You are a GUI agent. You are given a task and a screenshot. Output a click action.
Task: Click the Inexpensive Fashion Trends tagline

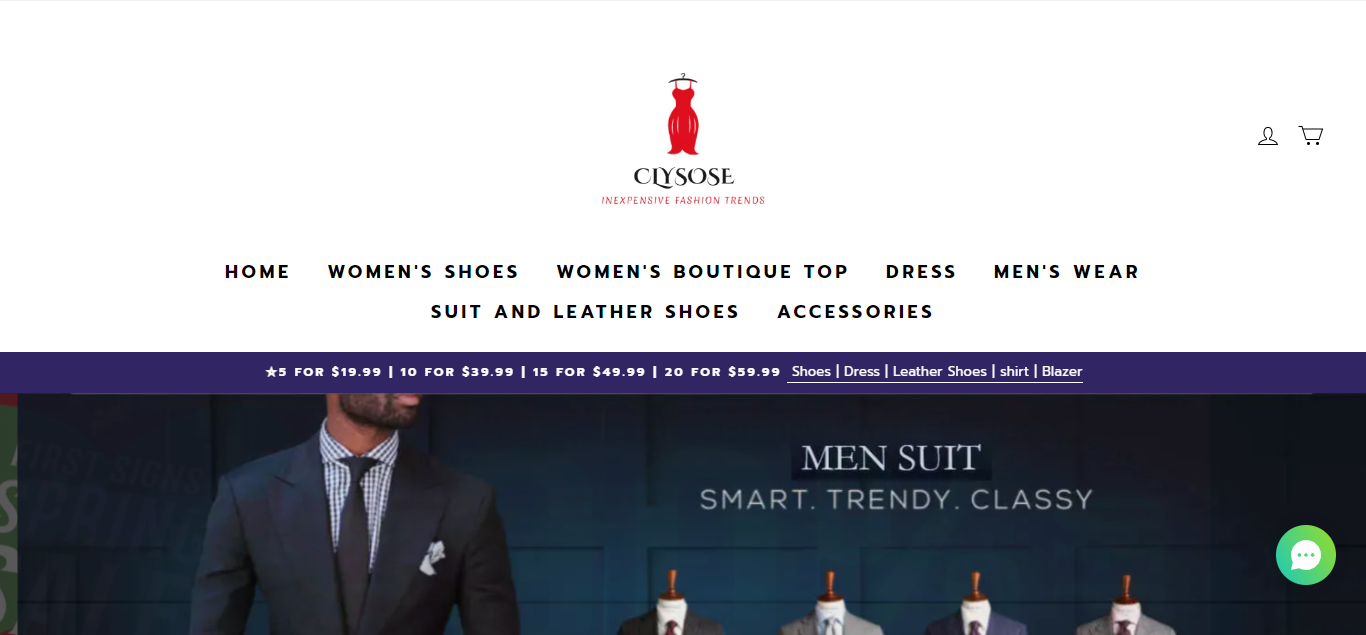683,200
